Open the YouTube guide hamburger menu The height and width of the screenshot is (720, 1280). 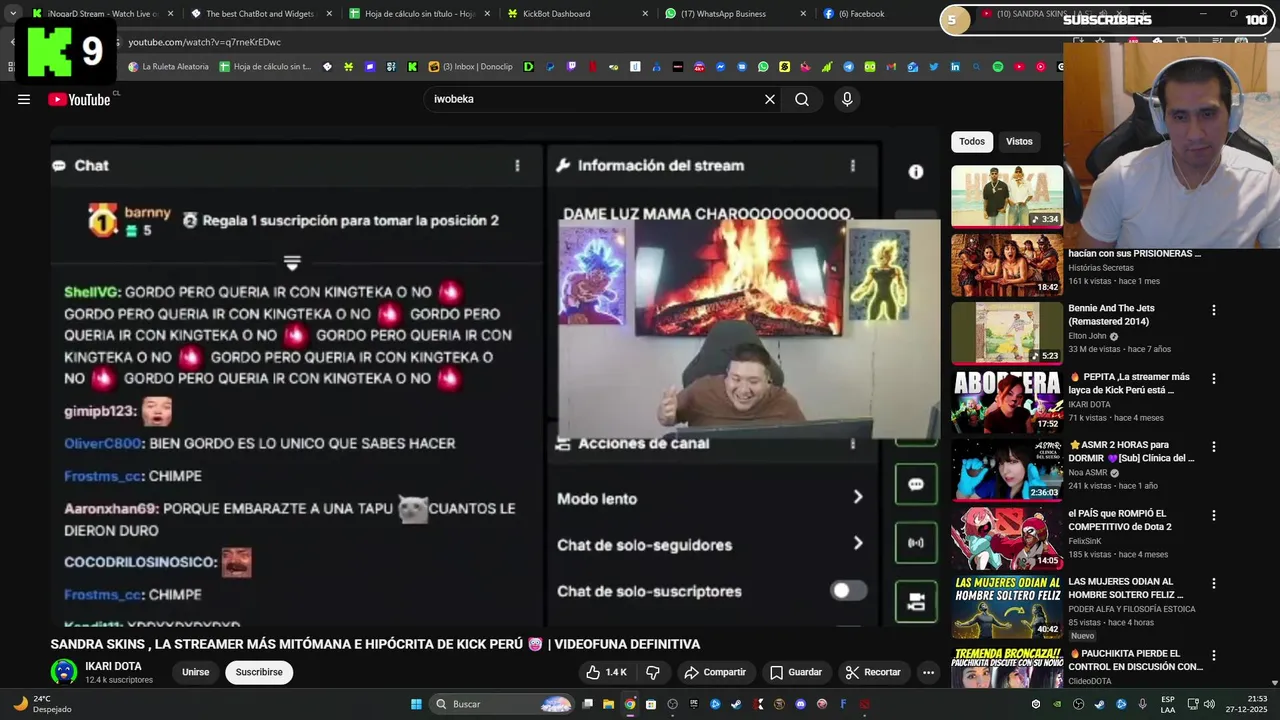(24, 99)
